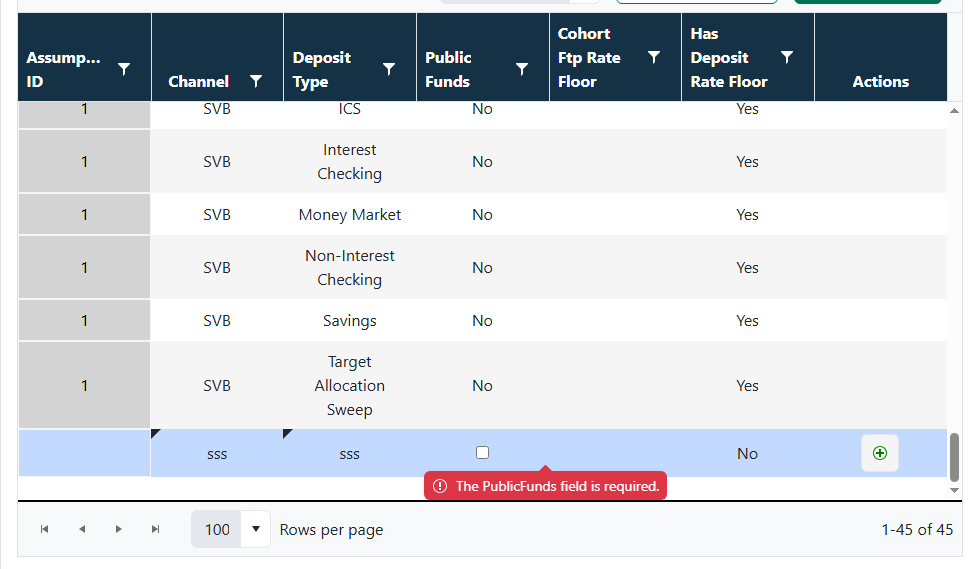
Task: Edit the sss Deposit Type cell
Action: [x=350, y=453]
